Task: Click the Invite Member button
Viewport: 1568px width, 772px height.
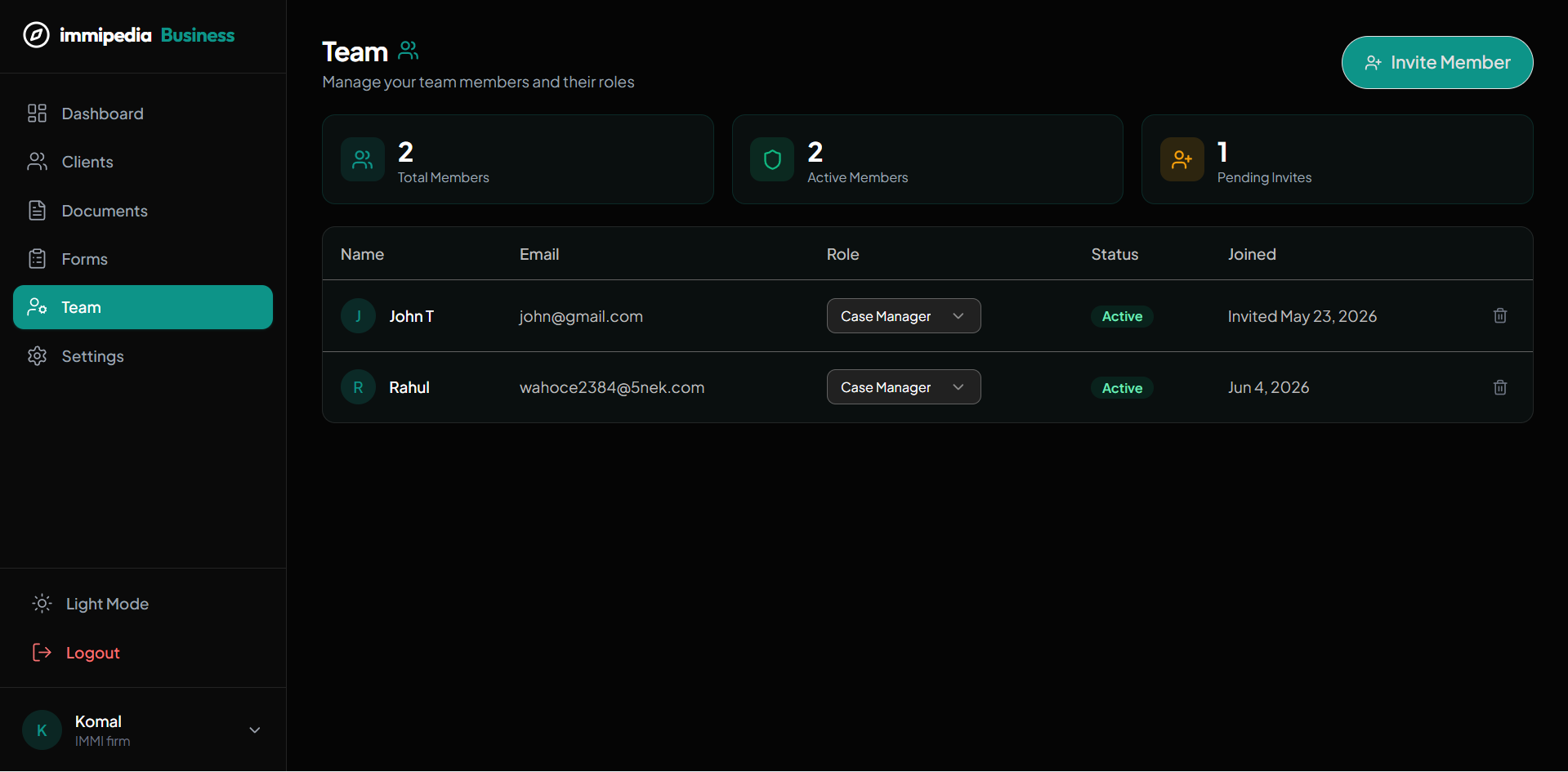Action: point(1437,62)
